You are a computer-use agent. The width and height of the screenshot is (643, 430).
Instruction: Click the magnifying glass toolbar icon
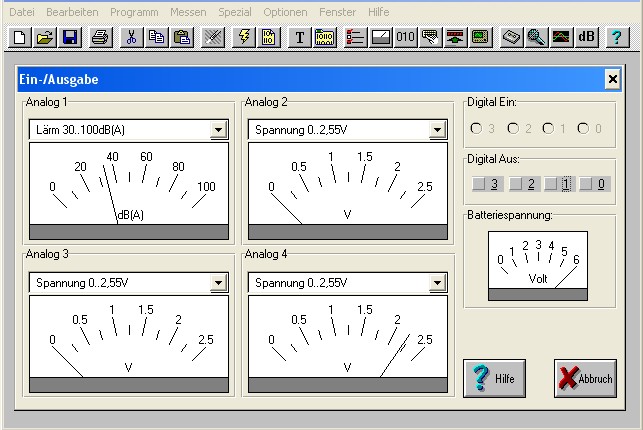pos(536,37)
